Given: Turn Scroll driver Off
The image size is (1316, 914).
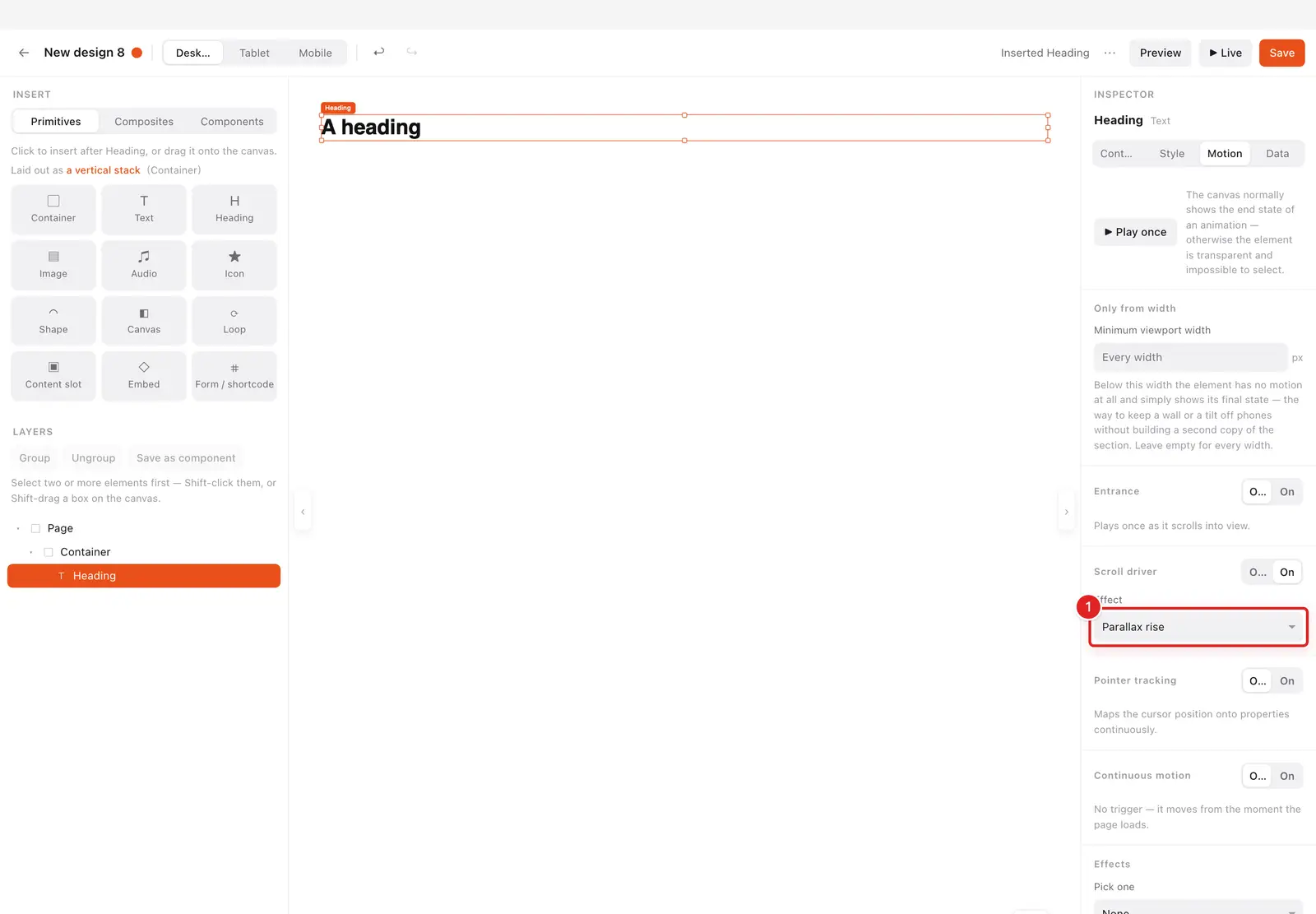Looking at the screenshot, I should [x=1258, y=572].
